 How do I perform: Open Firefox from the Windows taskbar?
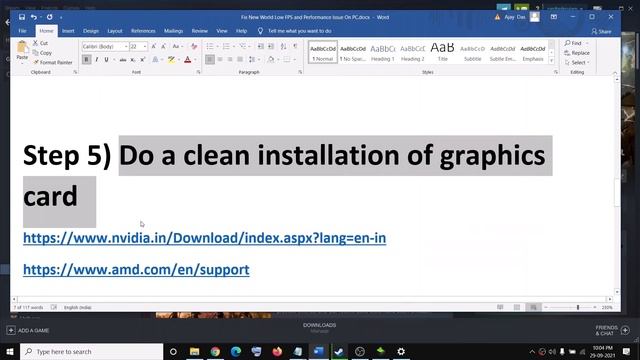[277, 351]
